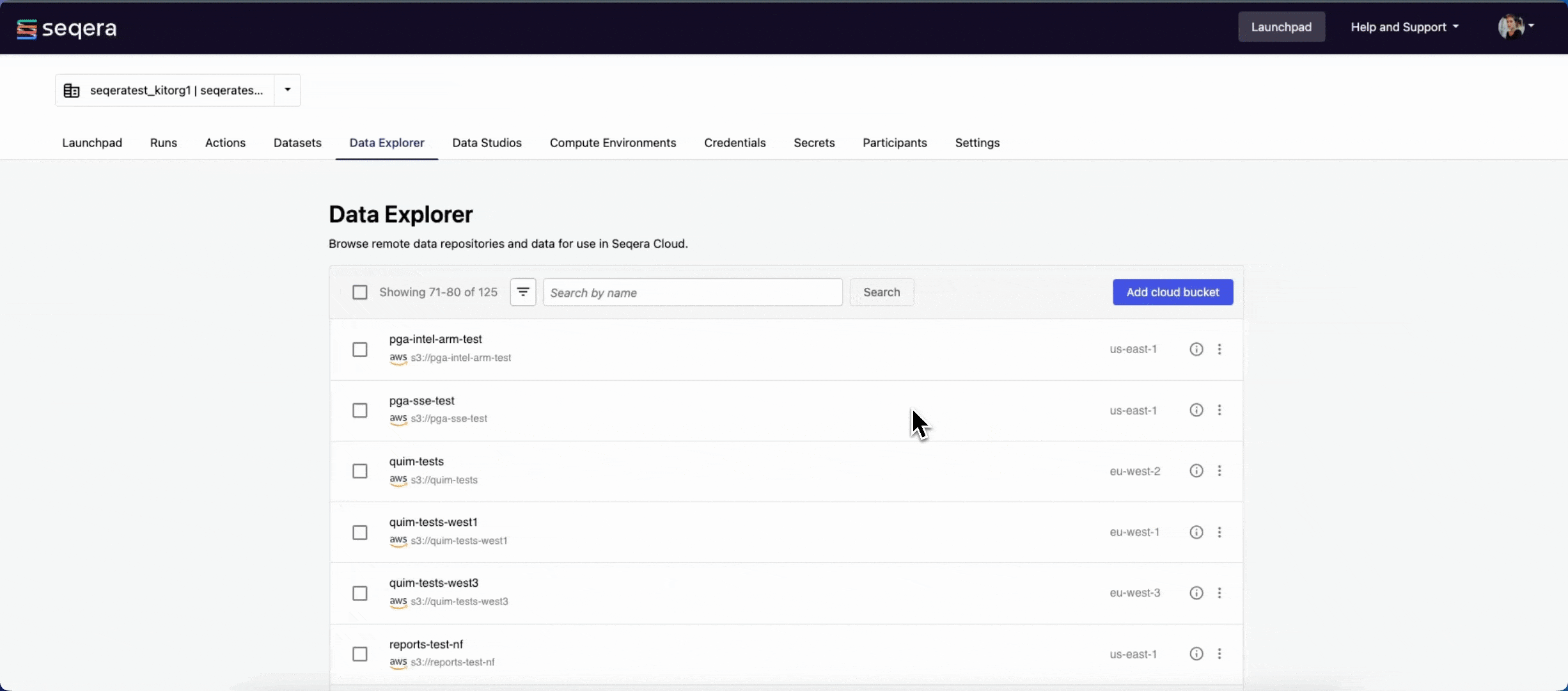Show info for quim-tests bucket
Screen dimensions: 1568x691
tap(1196, 471)
